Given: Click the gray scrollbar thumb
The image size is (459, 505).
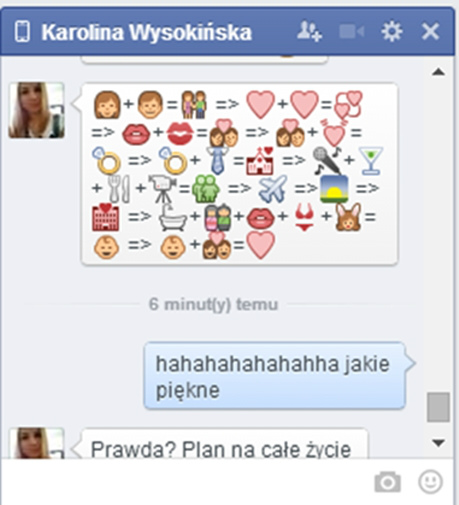Looking at the screenshot, I should [438, 407].
